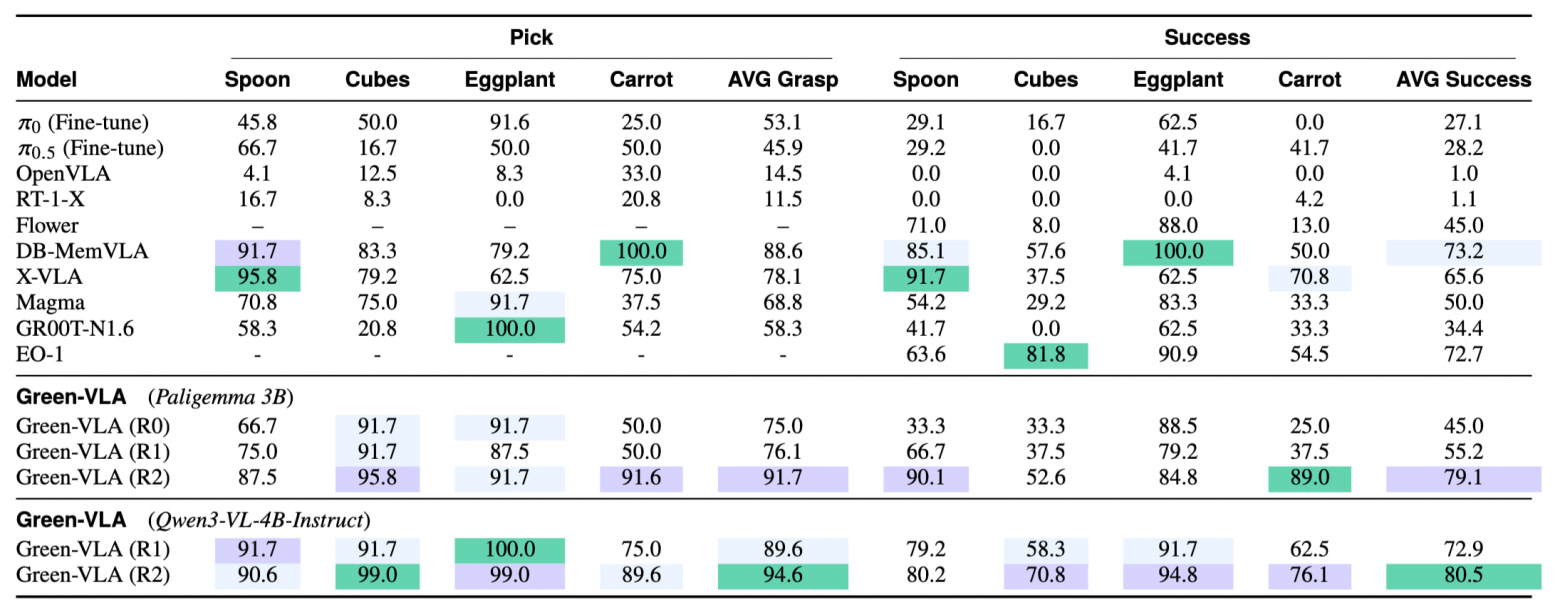This screenshot has height=612, width=1560.
Task: Select the "Model" column header
Action: 47,80
